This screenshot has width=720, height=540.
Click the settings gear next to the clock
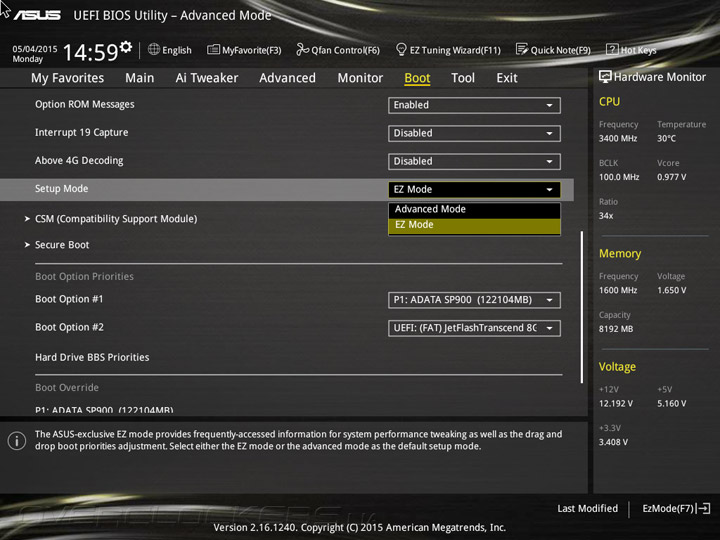[x=126, y=47]
